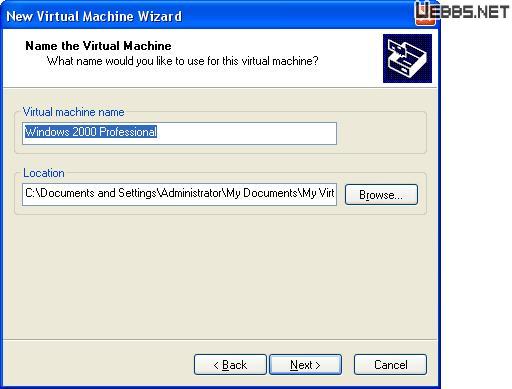Click the 'Location' group label

coord(44,173)
